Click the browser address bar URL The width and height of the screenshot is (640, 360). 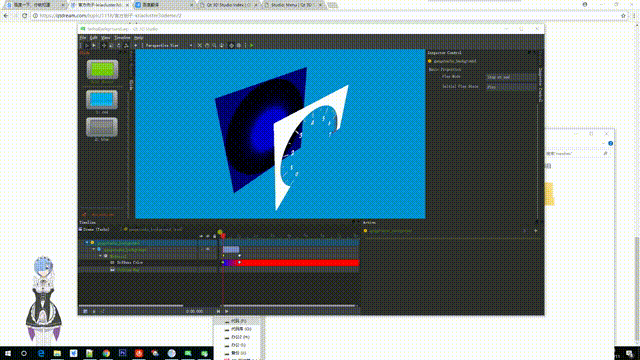[x=111, y=16]
